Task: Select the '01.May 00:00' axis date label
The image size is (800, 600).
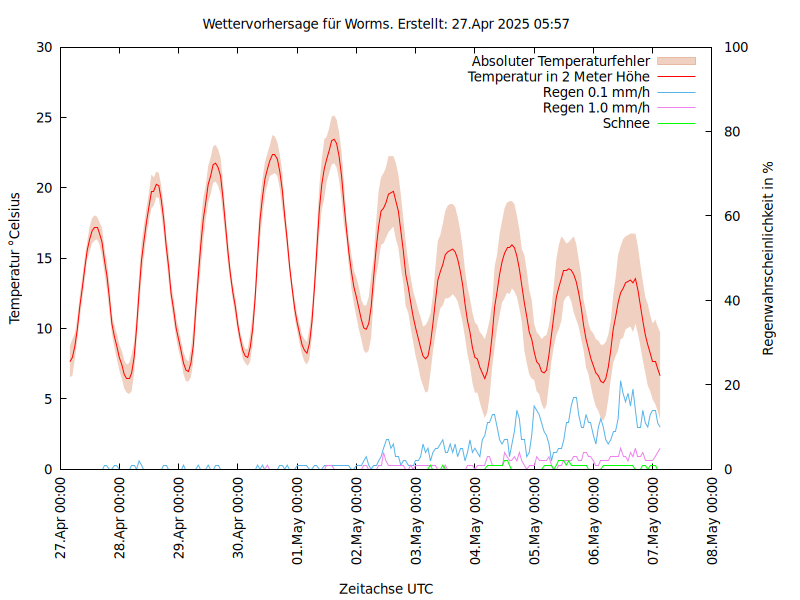Action: tap(298, 520)
